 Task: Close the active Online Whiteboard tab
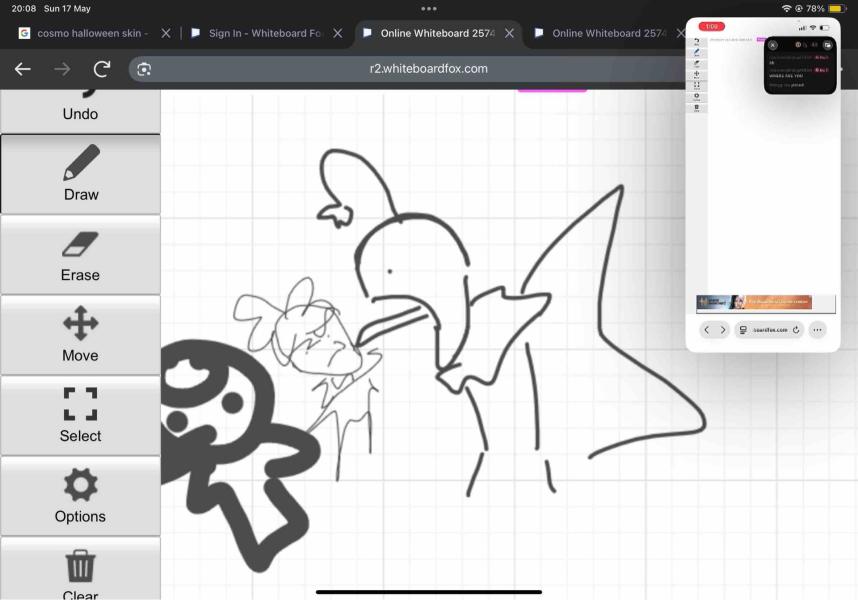click(x=509, y=33)
